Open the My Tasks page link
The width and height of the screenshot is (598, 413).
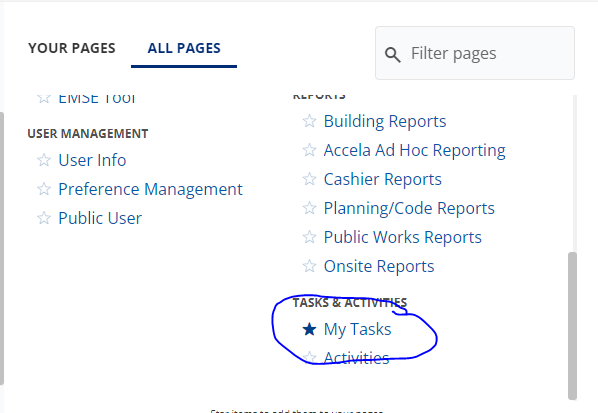(357, 329)
